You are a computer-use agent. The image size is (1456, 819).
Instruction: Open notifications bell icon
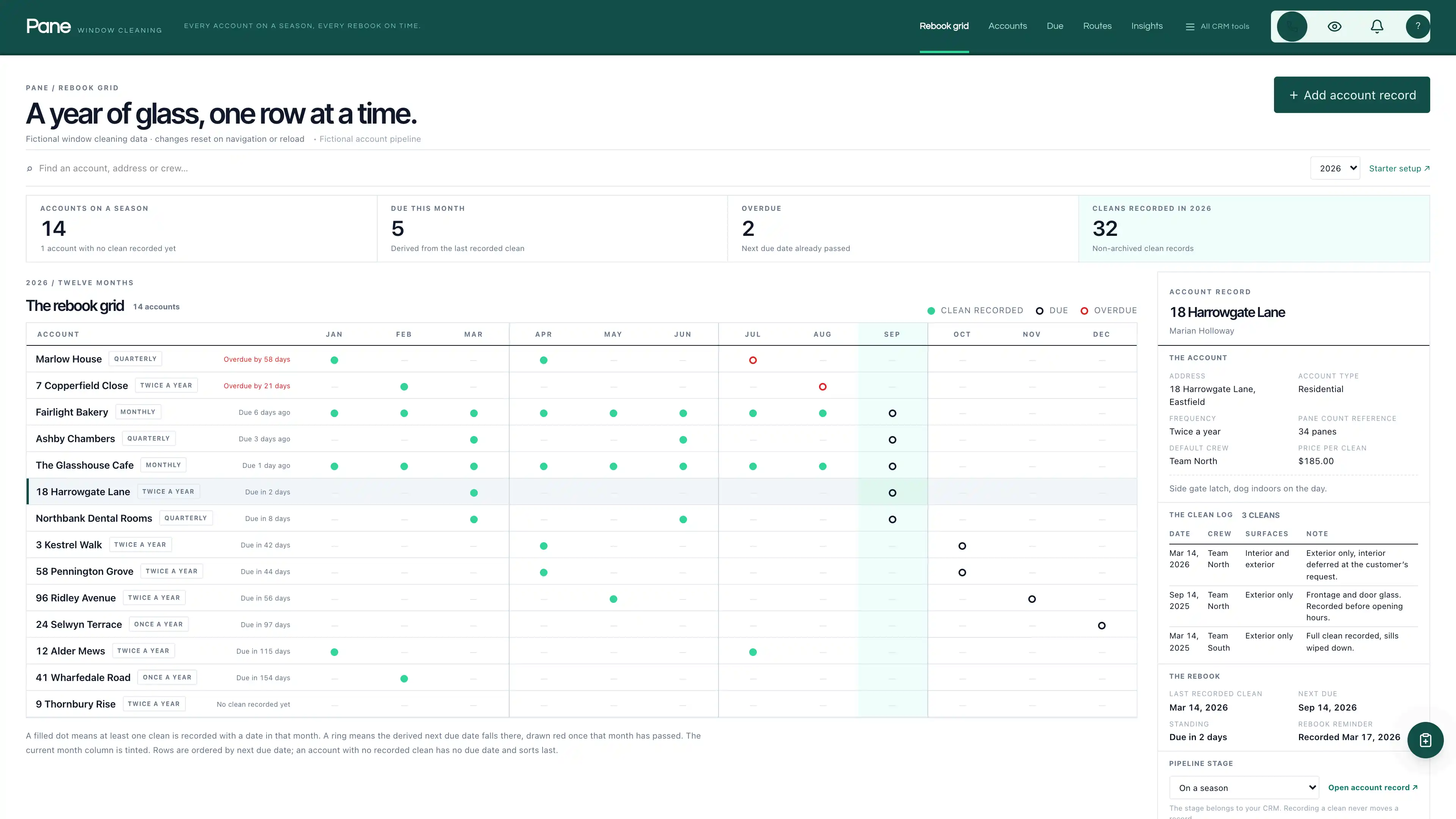[x=1377, y=26]
